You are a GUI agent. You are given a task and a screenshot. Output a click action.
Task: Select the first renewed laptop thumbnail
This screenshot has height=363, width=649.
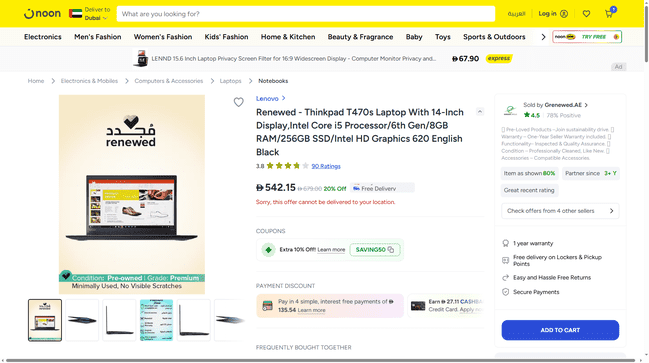[x=45, y=320]
